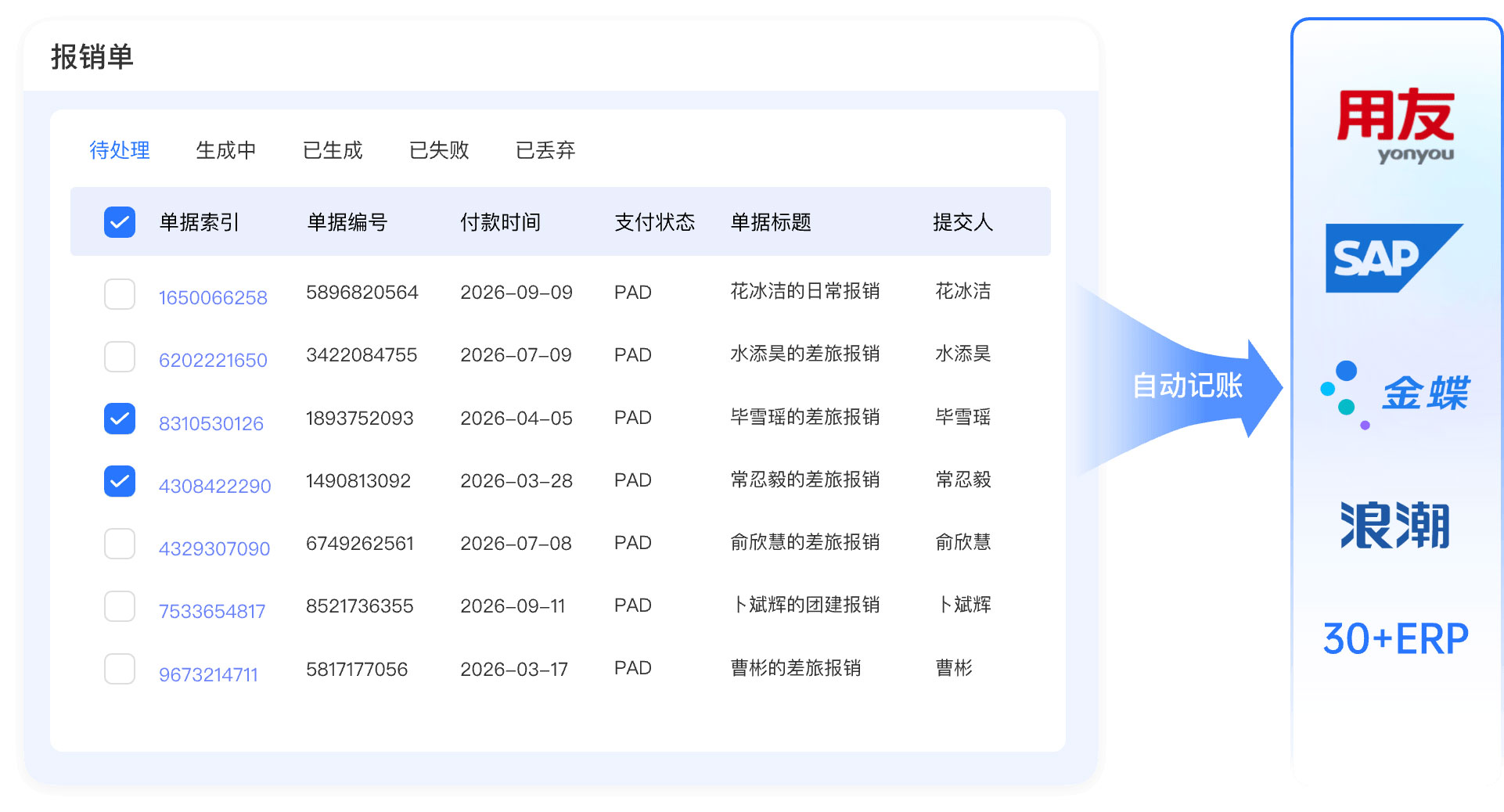The image size is (1504, 812).
Task: Toggle the select-all checkbox in the table header
Action: [x=120, y=222]
